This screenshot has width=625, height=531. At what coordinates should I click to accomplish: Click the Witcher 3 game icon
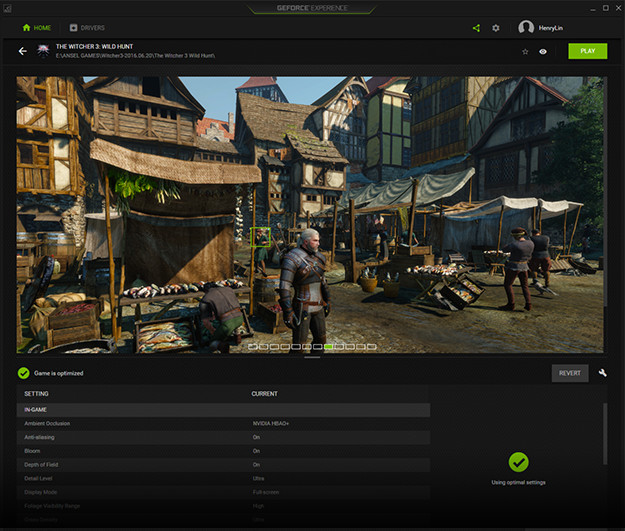click(43, 51)
